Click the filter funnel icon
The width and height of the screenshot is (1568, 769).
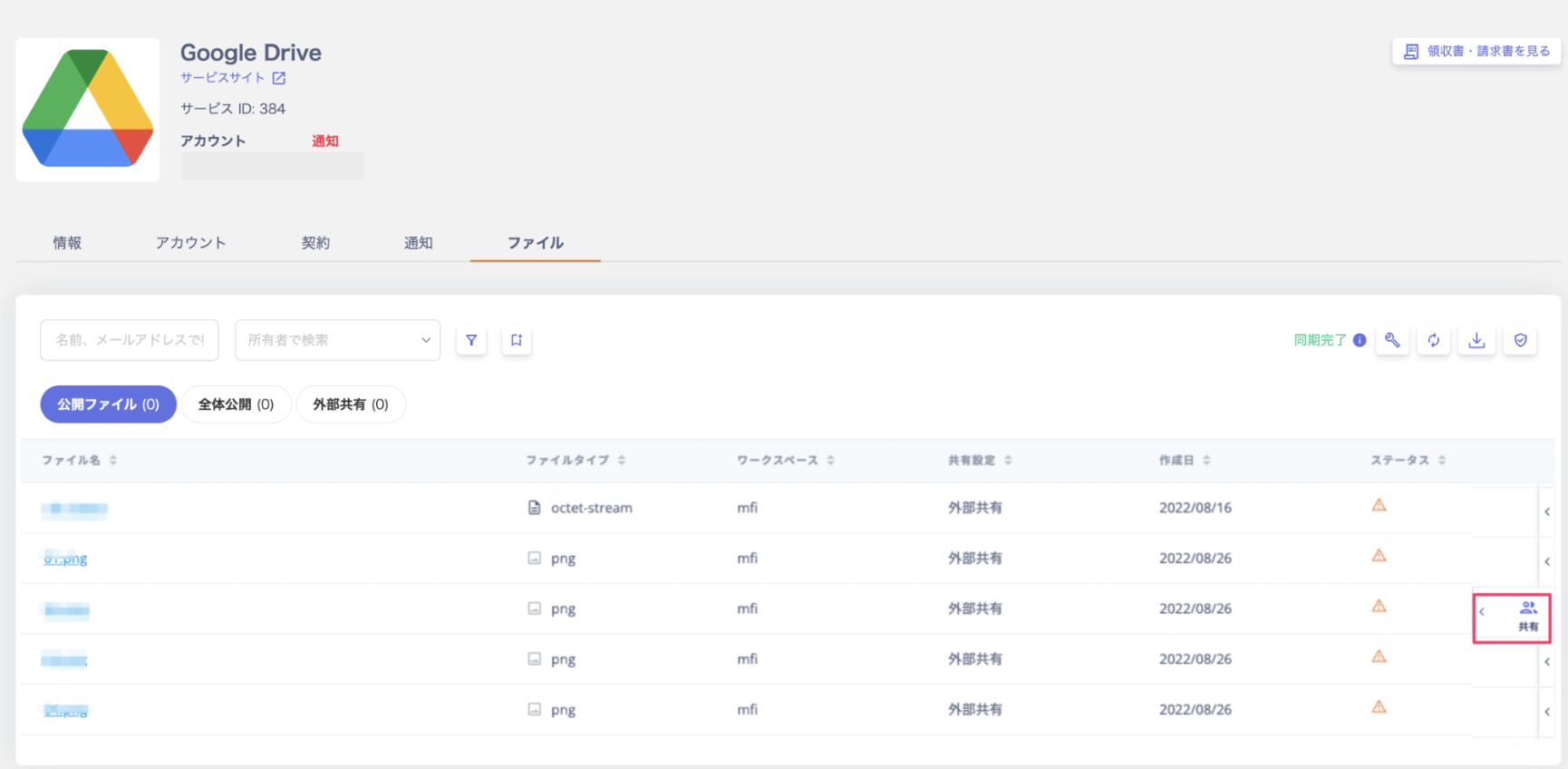click(x=471, y=341)
